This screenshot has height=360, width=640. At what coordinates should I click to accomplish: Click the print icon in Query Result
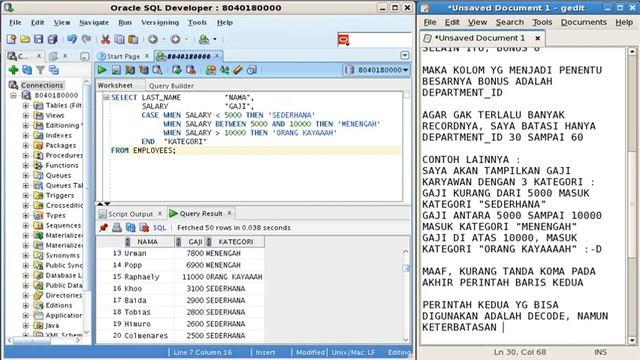click(x=117, y=227)
